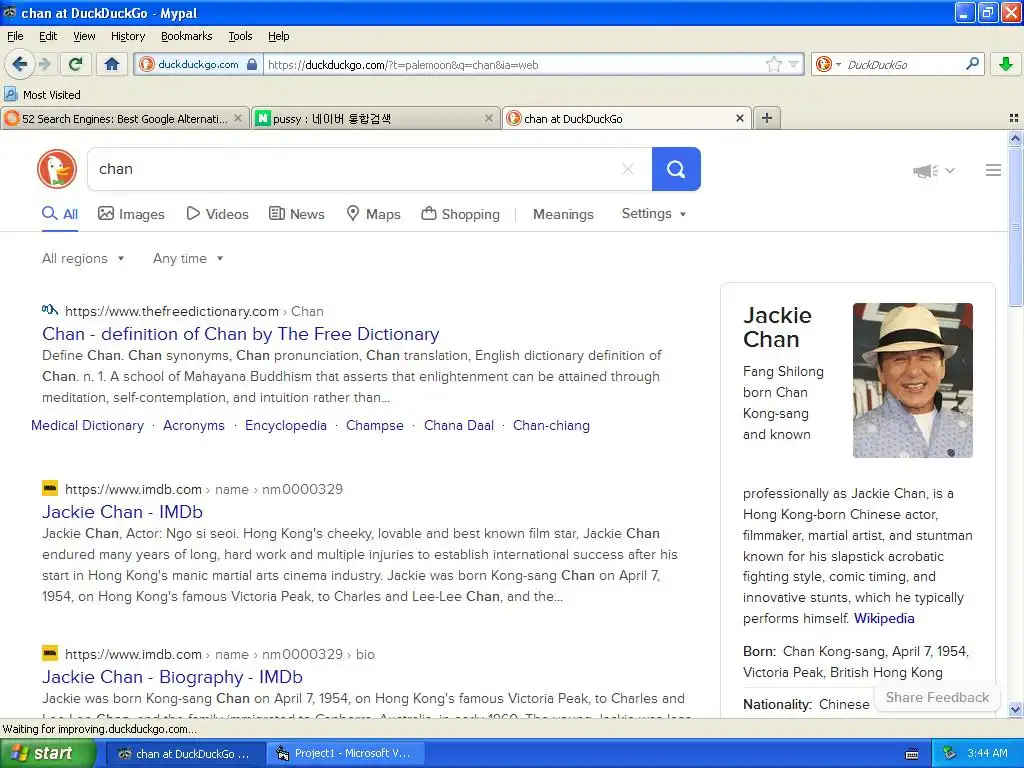Screen dimensions: 1024x768
Task: Switch to the Videos results tab
Action: click(217, 214)
